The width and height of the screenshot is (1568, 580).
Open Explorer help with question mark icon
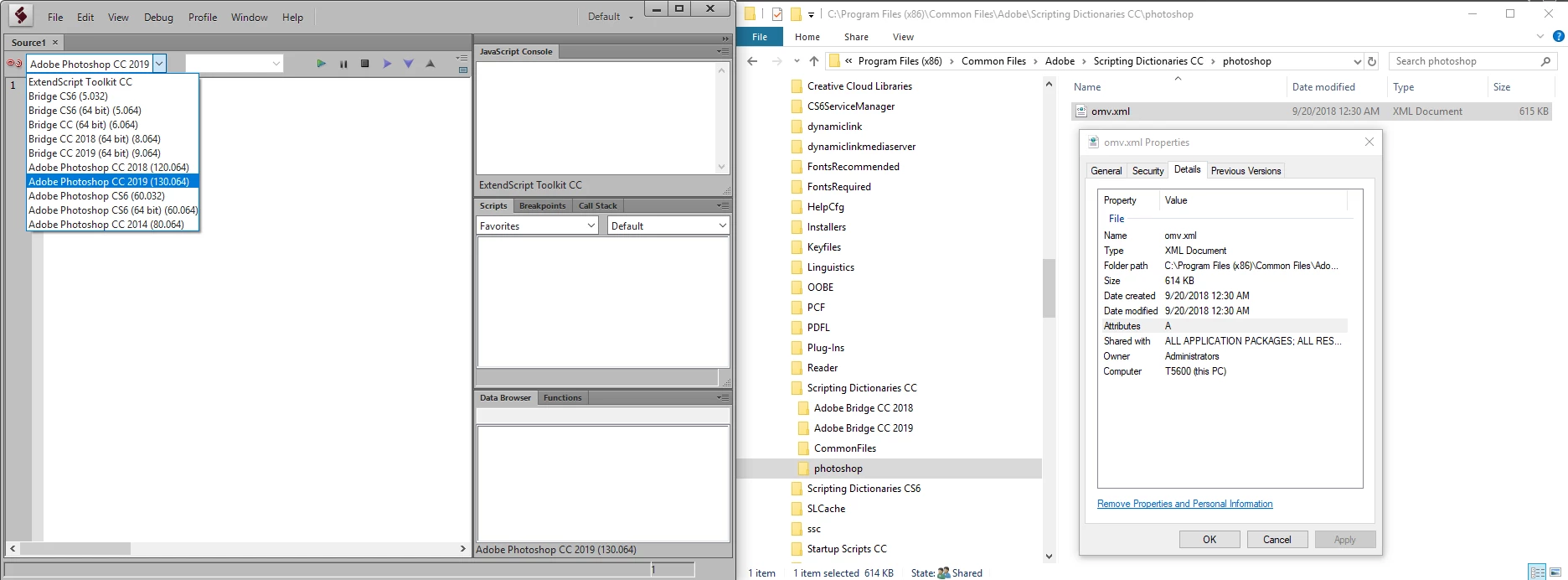(x=1558, y=36)
